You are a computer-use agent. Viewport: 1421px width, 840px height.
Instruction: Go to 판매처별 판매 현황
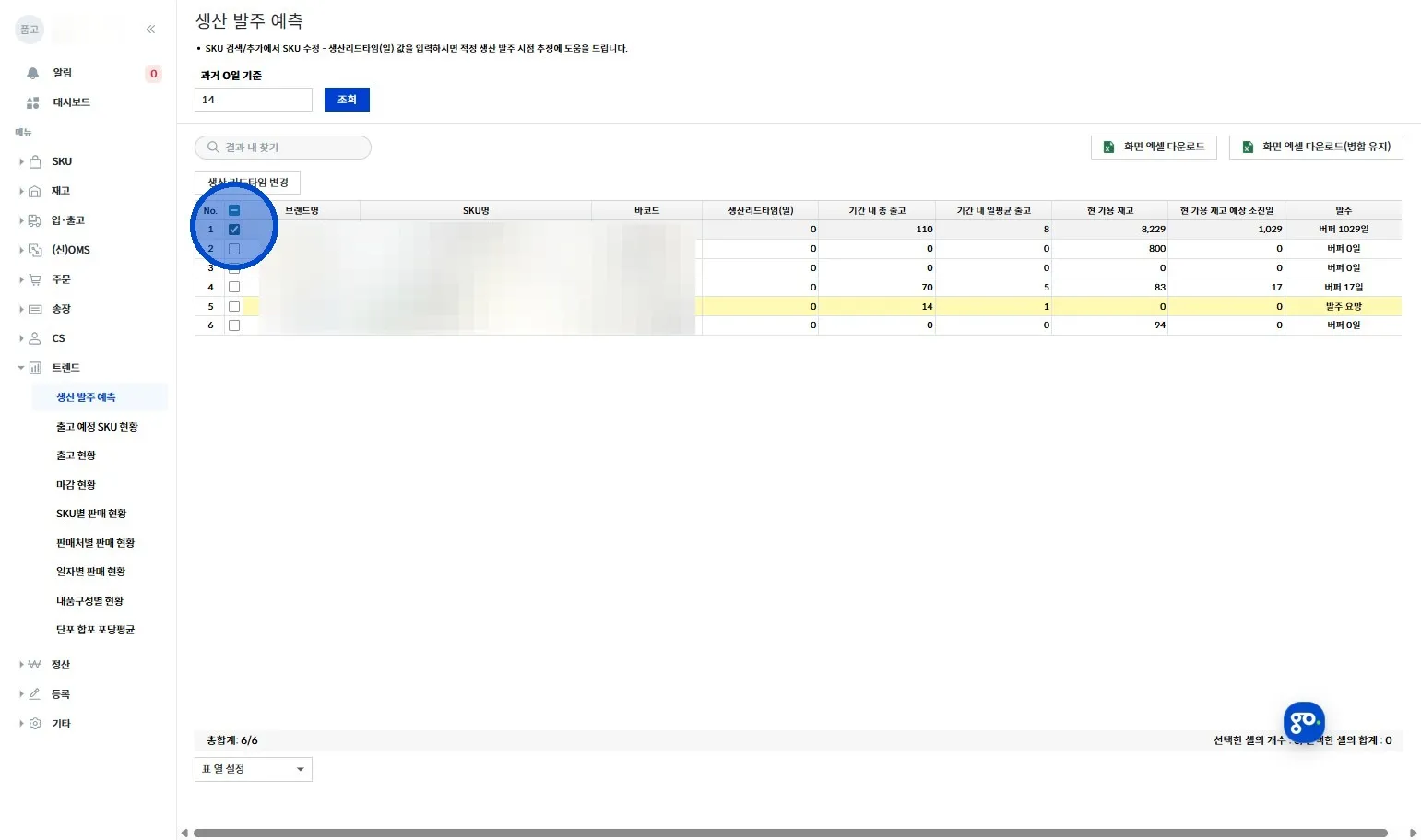pos(95,543)
